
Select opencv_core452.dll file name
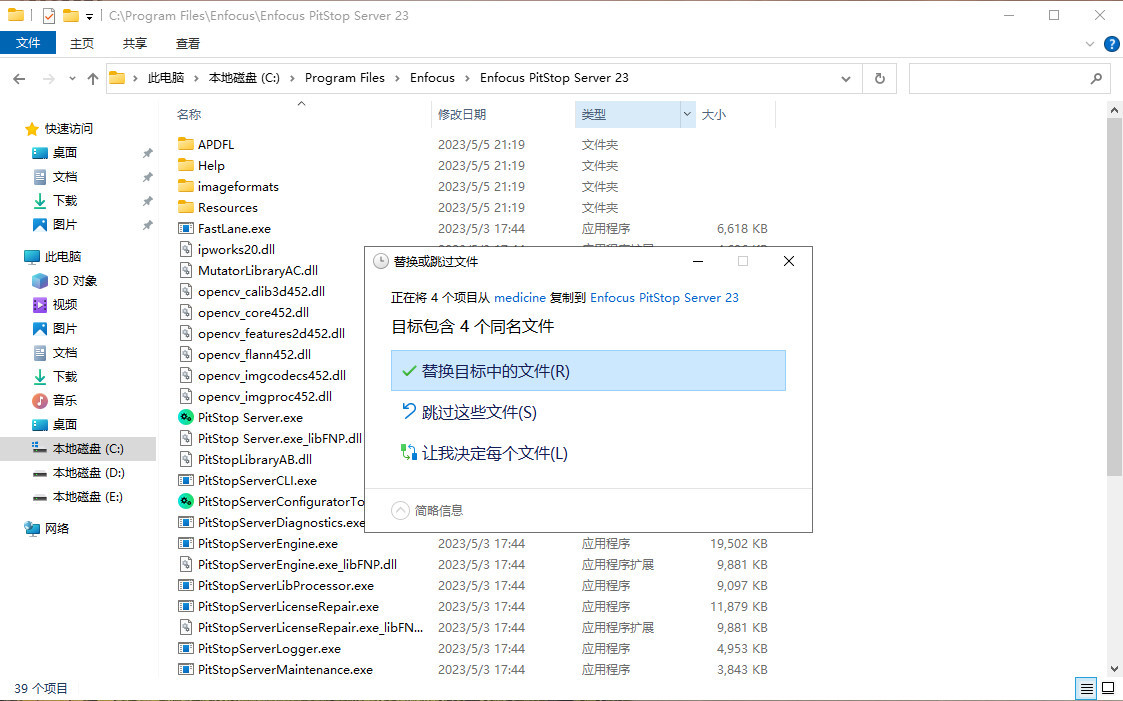tap(254, 312)
